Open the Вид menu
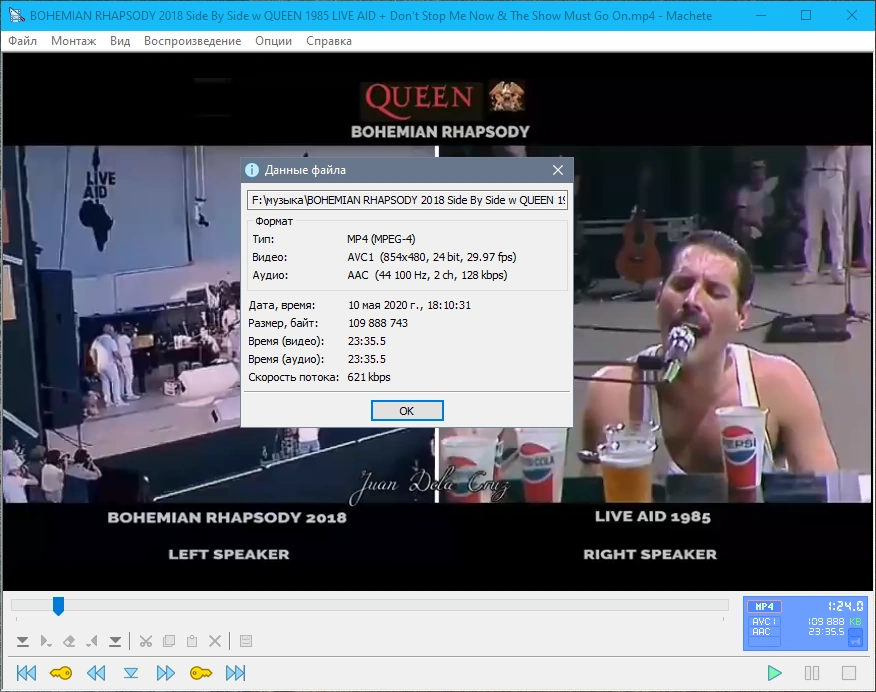 pos(120,41)
